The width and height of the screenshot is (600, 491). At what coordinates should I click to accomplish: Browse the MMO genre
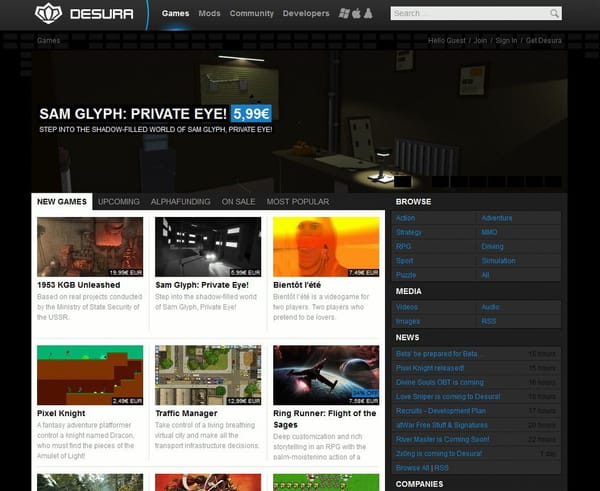tap(489, 232)
